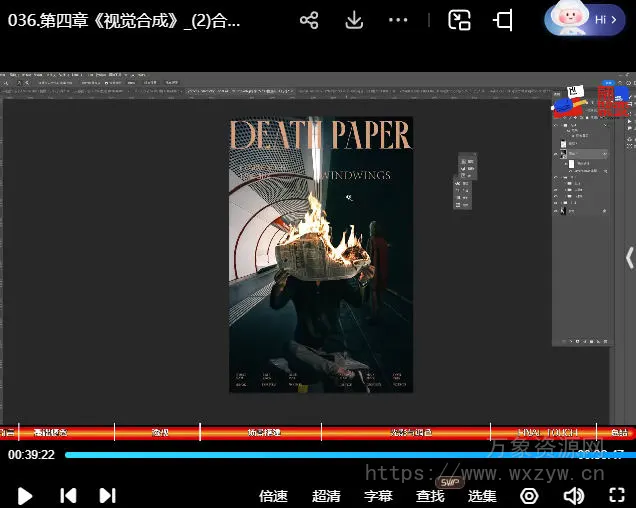The width and height of the screenshot is (636, 508).
Task: Enter fullscreen mode
Action: pyautogui.click(x=617, y=495)
